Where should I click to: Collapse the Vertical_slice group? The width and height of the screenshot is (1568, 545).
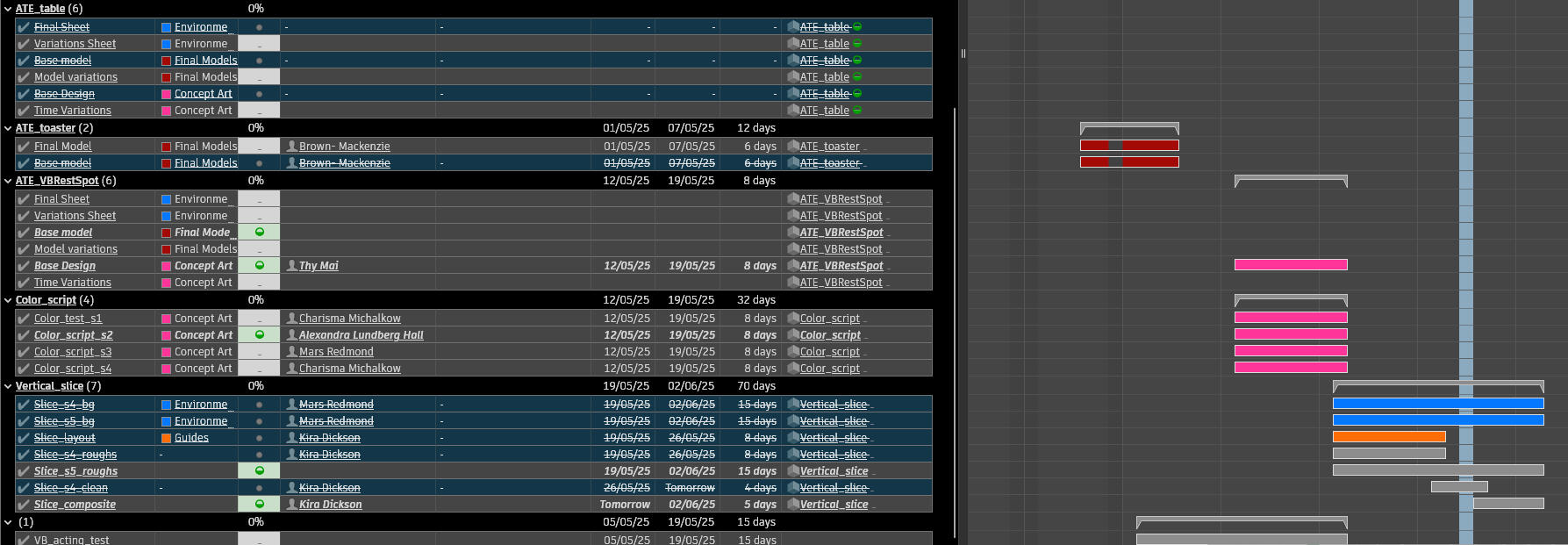8,386
